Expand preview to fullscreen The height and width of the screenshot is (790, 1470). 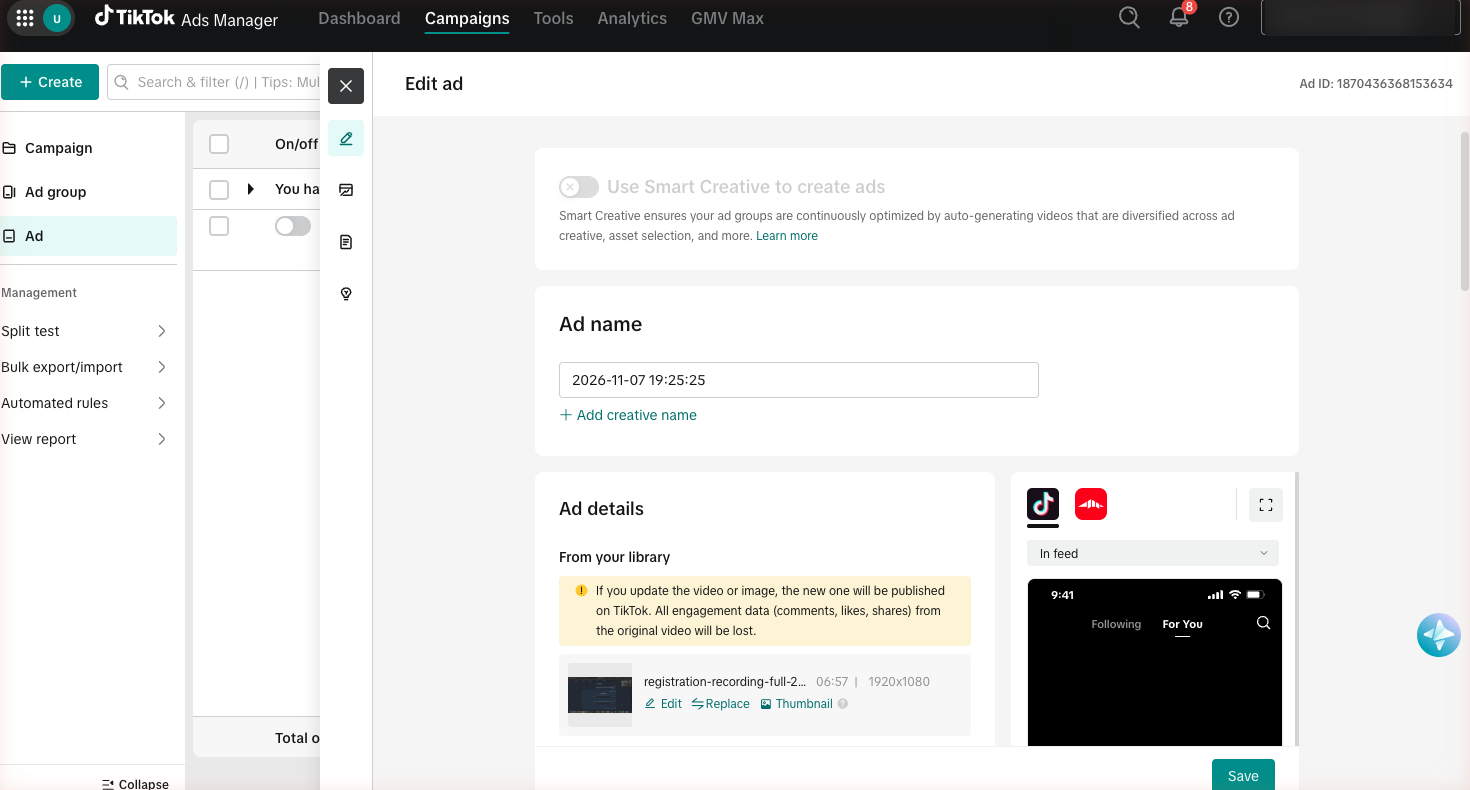(x=1266, y=505)
